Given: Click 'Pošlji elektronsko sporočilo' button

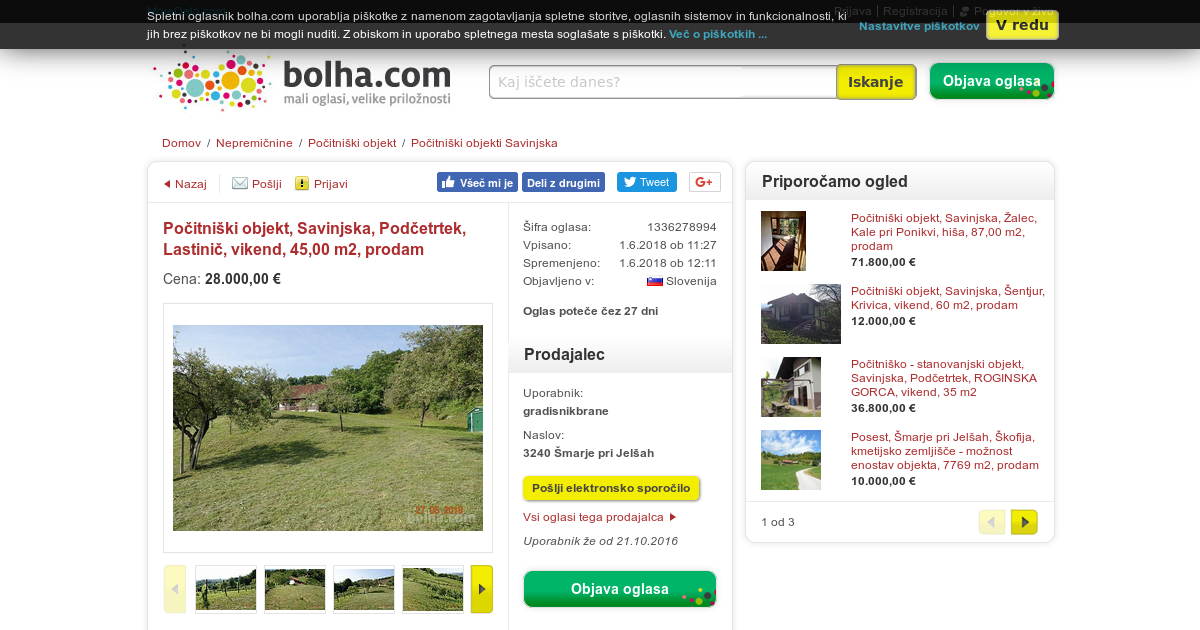Looking at the screenshot, I should tap(611, 488).
